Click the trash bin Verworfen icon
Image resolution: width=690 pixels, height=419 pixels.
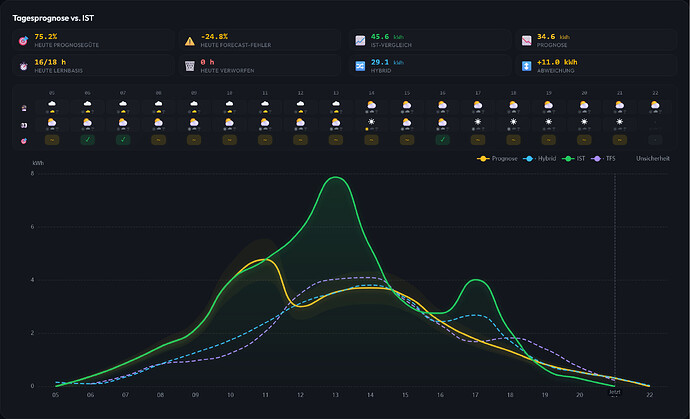pos(190,66)
